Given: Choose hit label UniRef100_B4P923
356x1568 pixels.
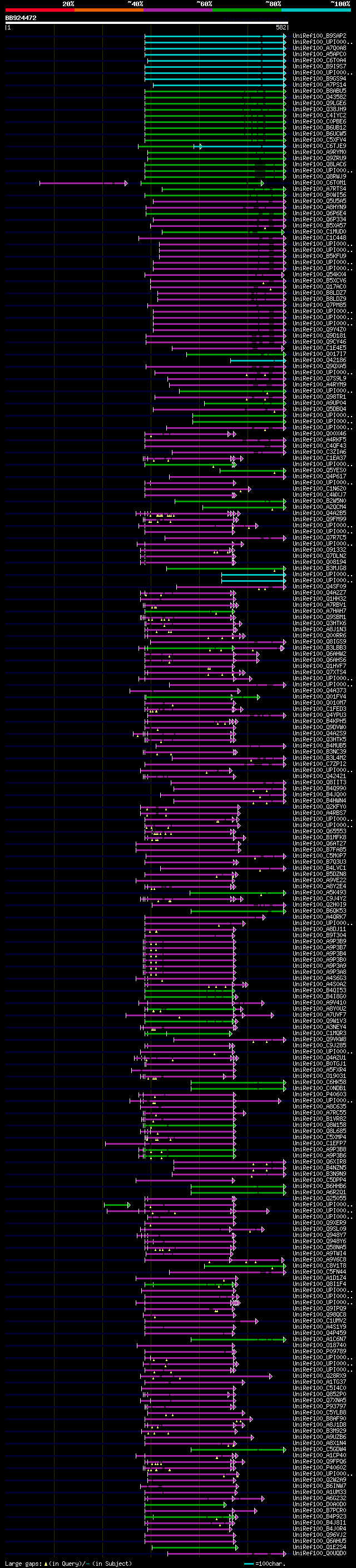Looking at the screenshot, I should point(319,1516).
